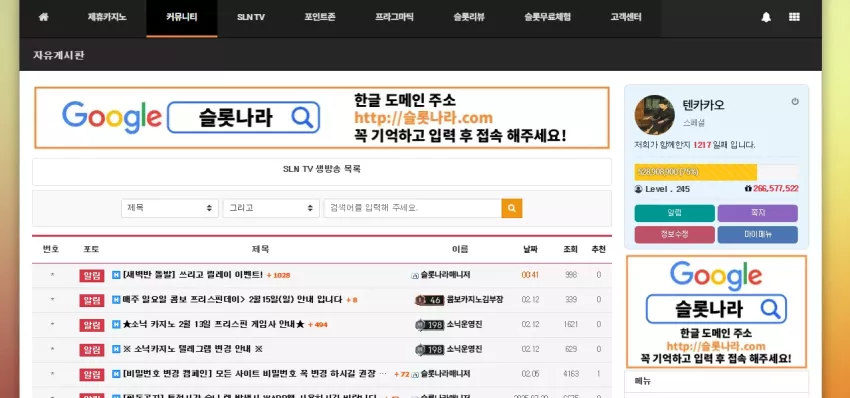
Task: Open the 슬롯리뷰 menu
Action: tap(469, 17)
